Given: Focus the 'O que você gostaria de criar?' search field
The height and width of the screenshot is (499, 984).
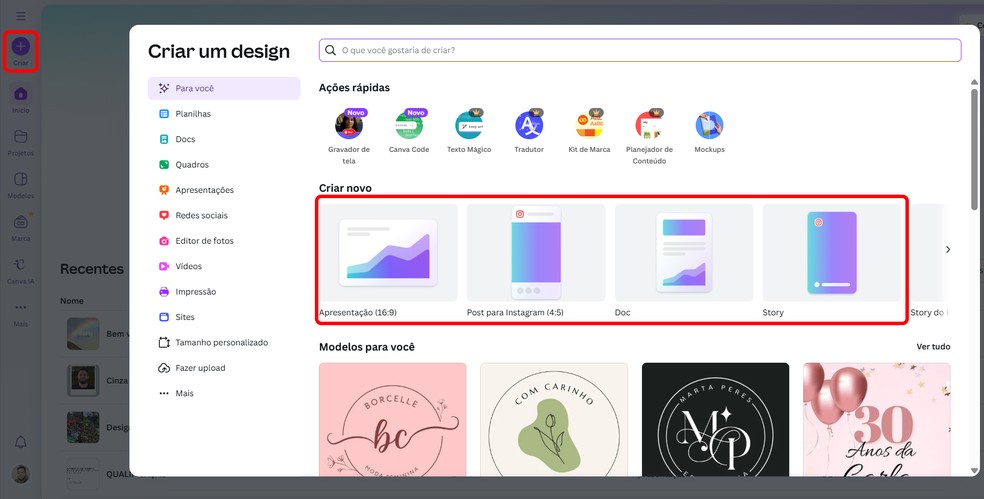Looking at the screenshot, I should pos(640,50).
